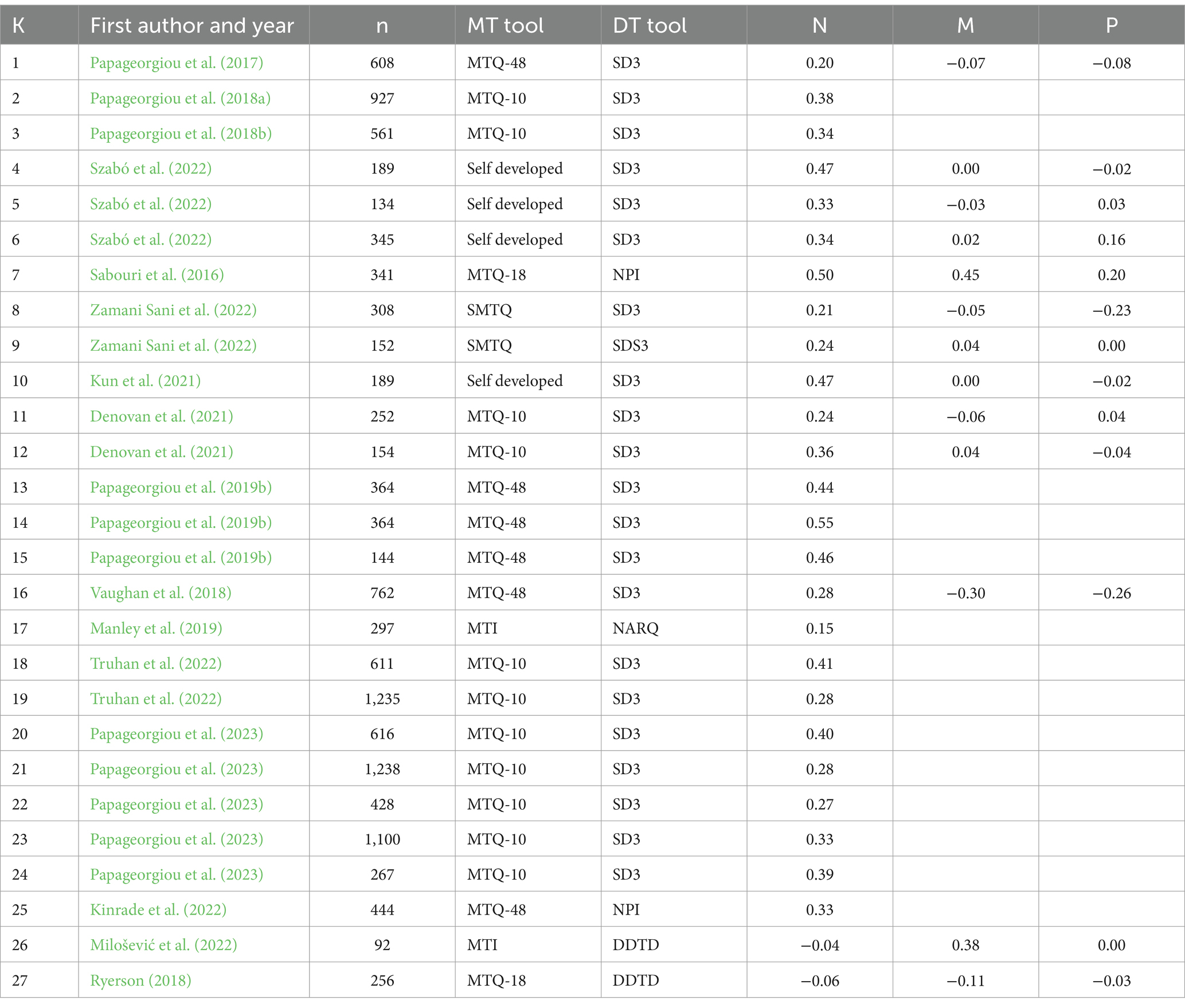1185x1008 pixels.
Task: Click the Kun et al. (2021) reference
Action: tap(145, 381)
